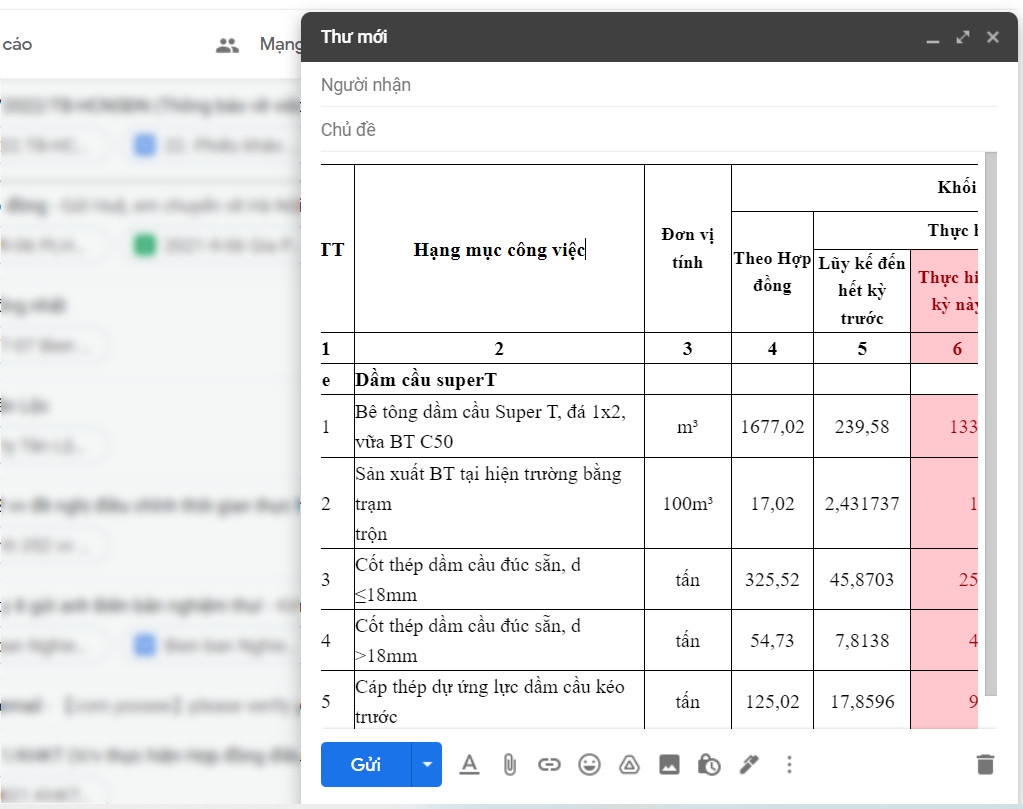1023x809 pixels.
Task: Discard draft with trash icon
Action: point(985,764)
